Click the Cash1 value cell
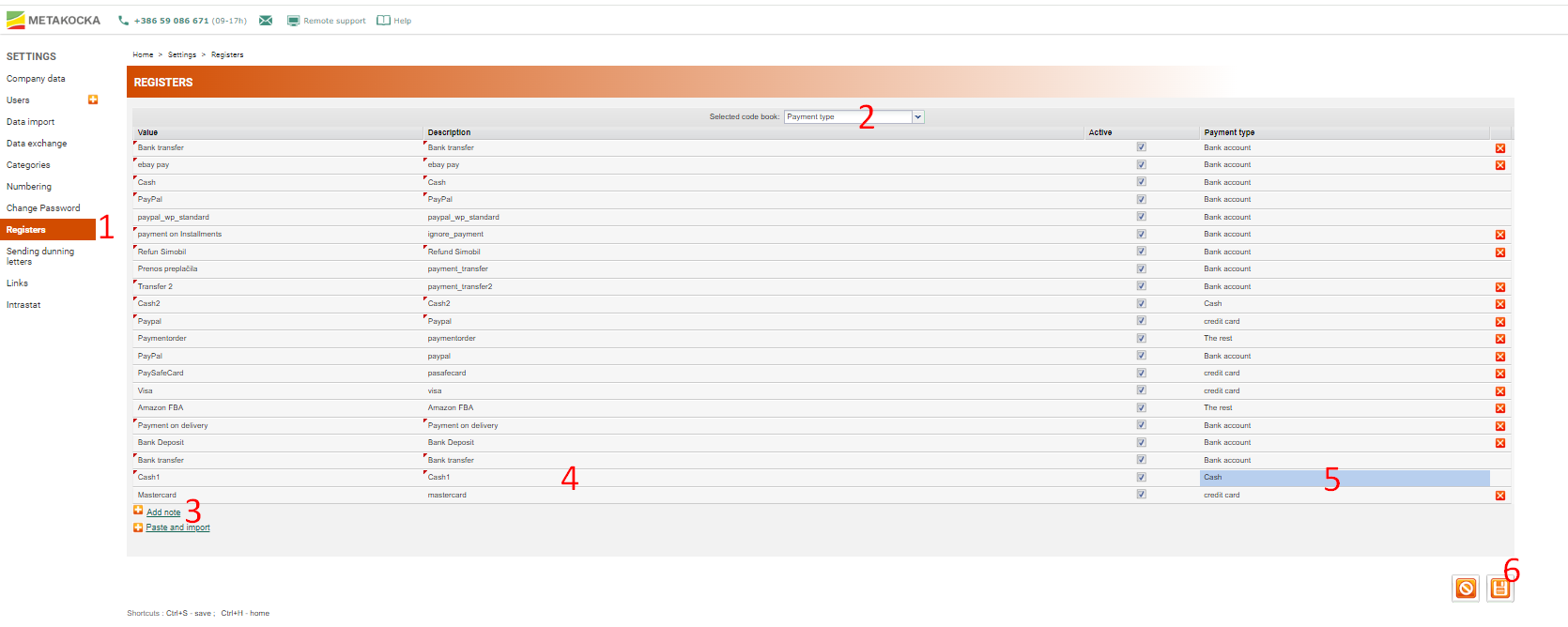Image resolution: width=1568 pixels, height=627 pixels. tap(277, 478)
